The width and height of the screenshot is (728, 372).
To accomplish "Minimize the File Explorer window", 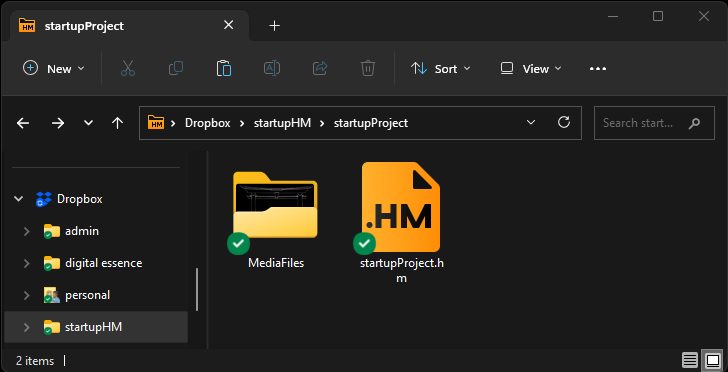I will tap(613, 16).
